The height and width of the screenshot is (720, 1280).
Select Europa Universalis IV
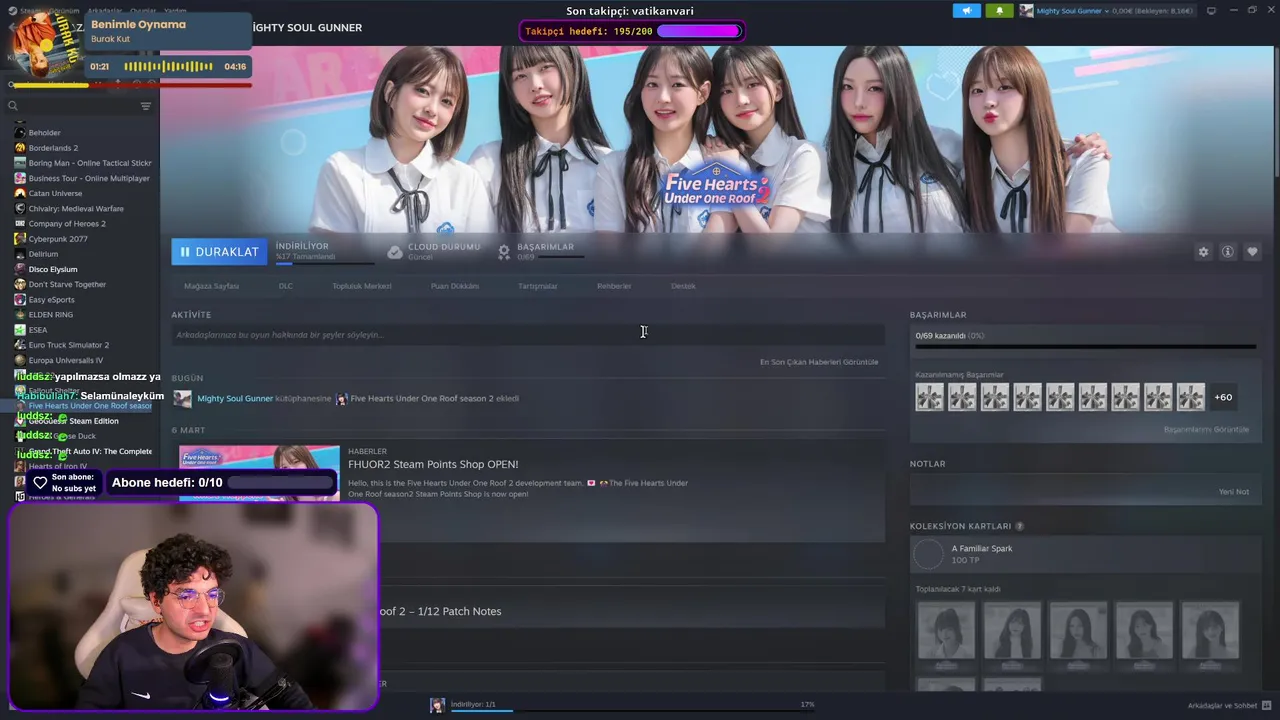click(x=66, y=360)
